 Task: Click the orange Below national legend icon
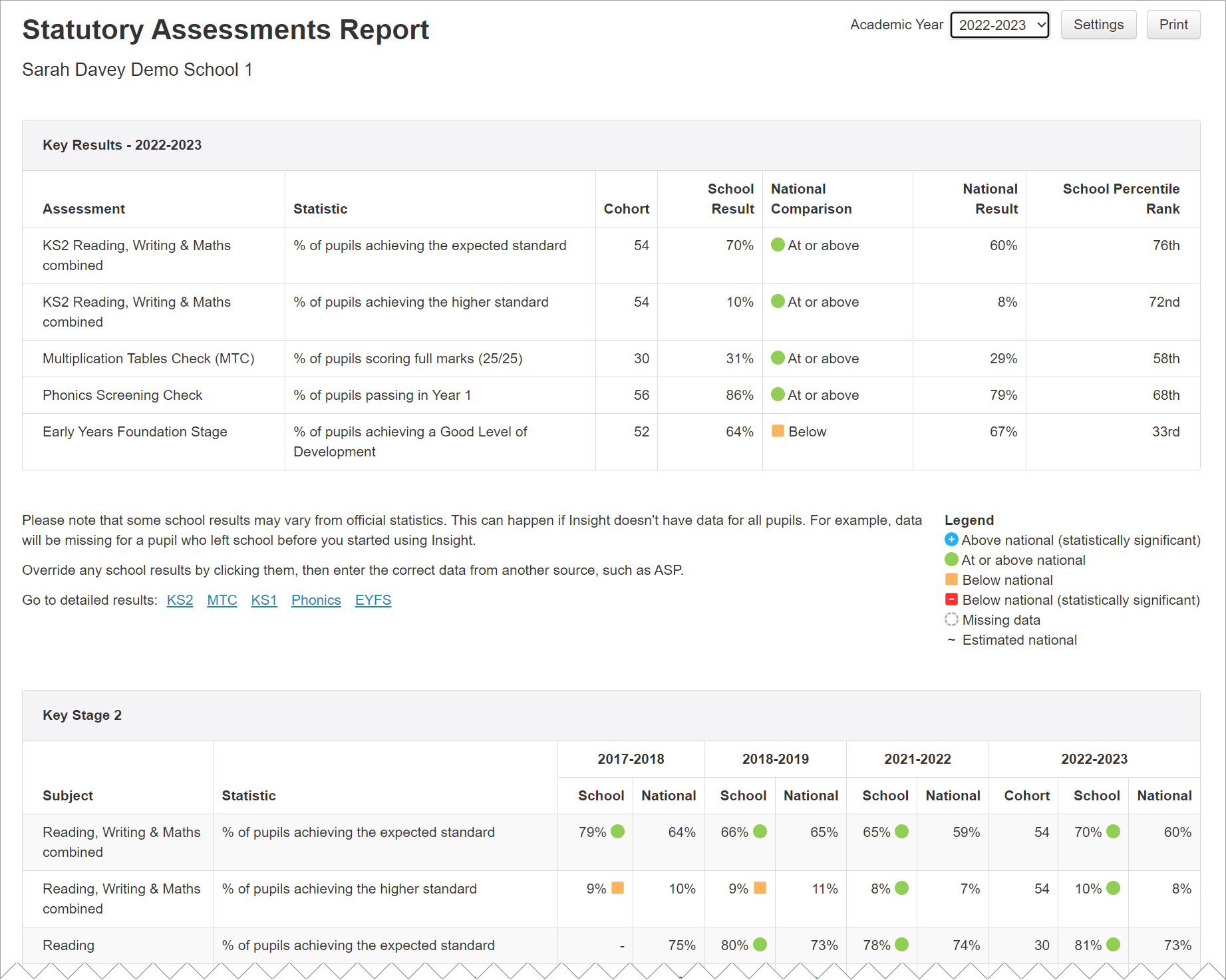coord(951,579)
